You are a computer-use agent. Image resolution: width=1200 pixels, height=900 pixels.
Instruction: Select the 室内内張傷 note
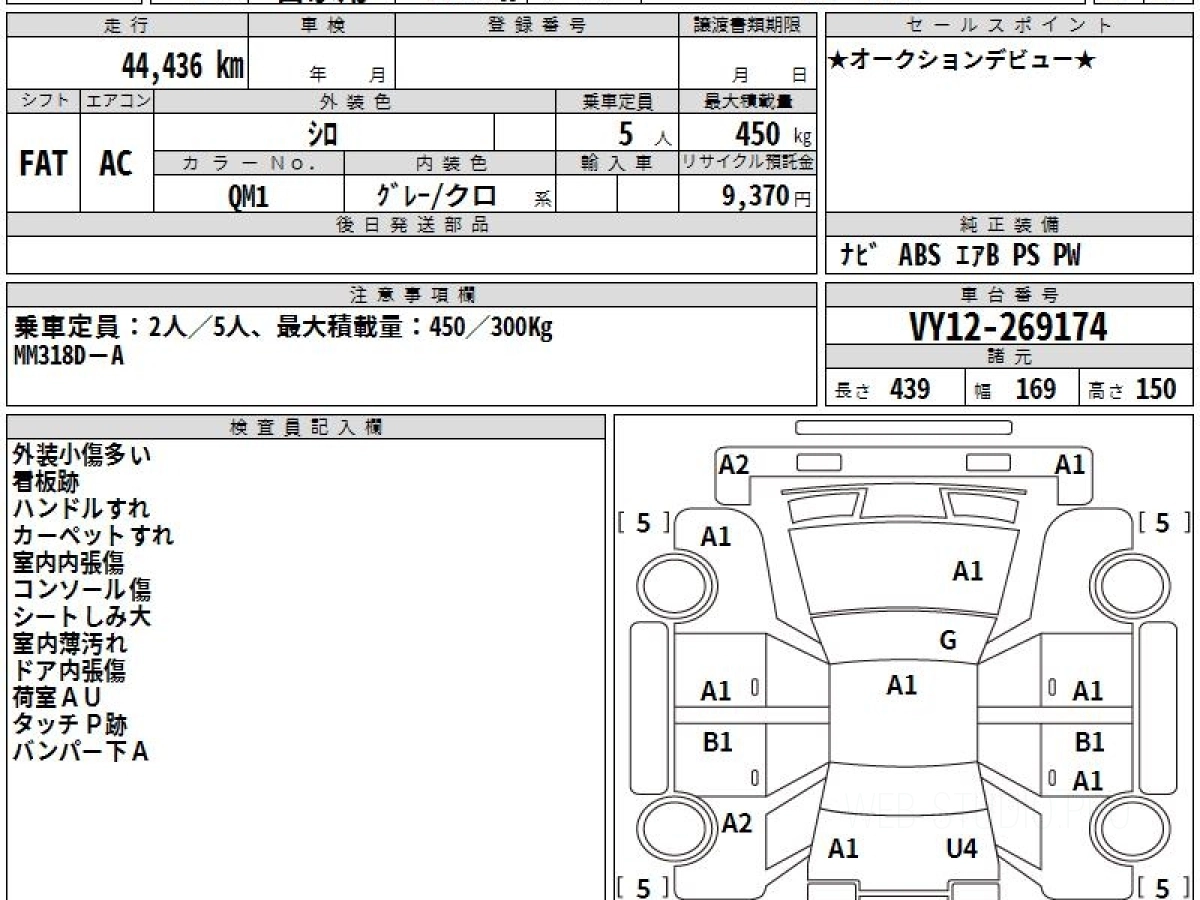point(69,562)
